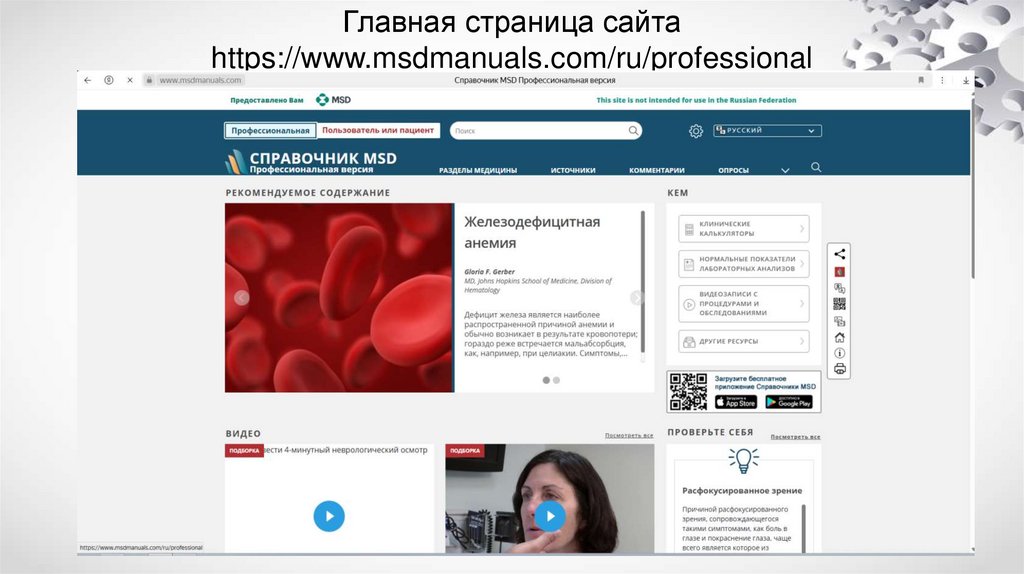
Task: Open the Русский language dropdown
Action: point(767,131)
